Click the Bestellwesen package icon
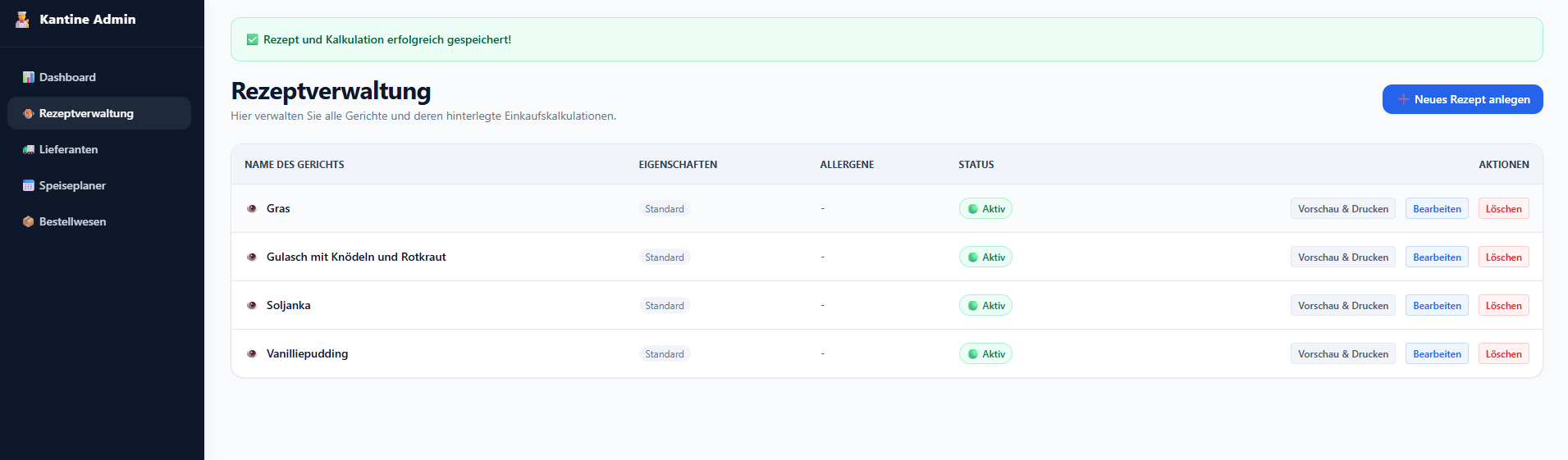The width and height of the screenshot is (1568, 460). (29, 221)
